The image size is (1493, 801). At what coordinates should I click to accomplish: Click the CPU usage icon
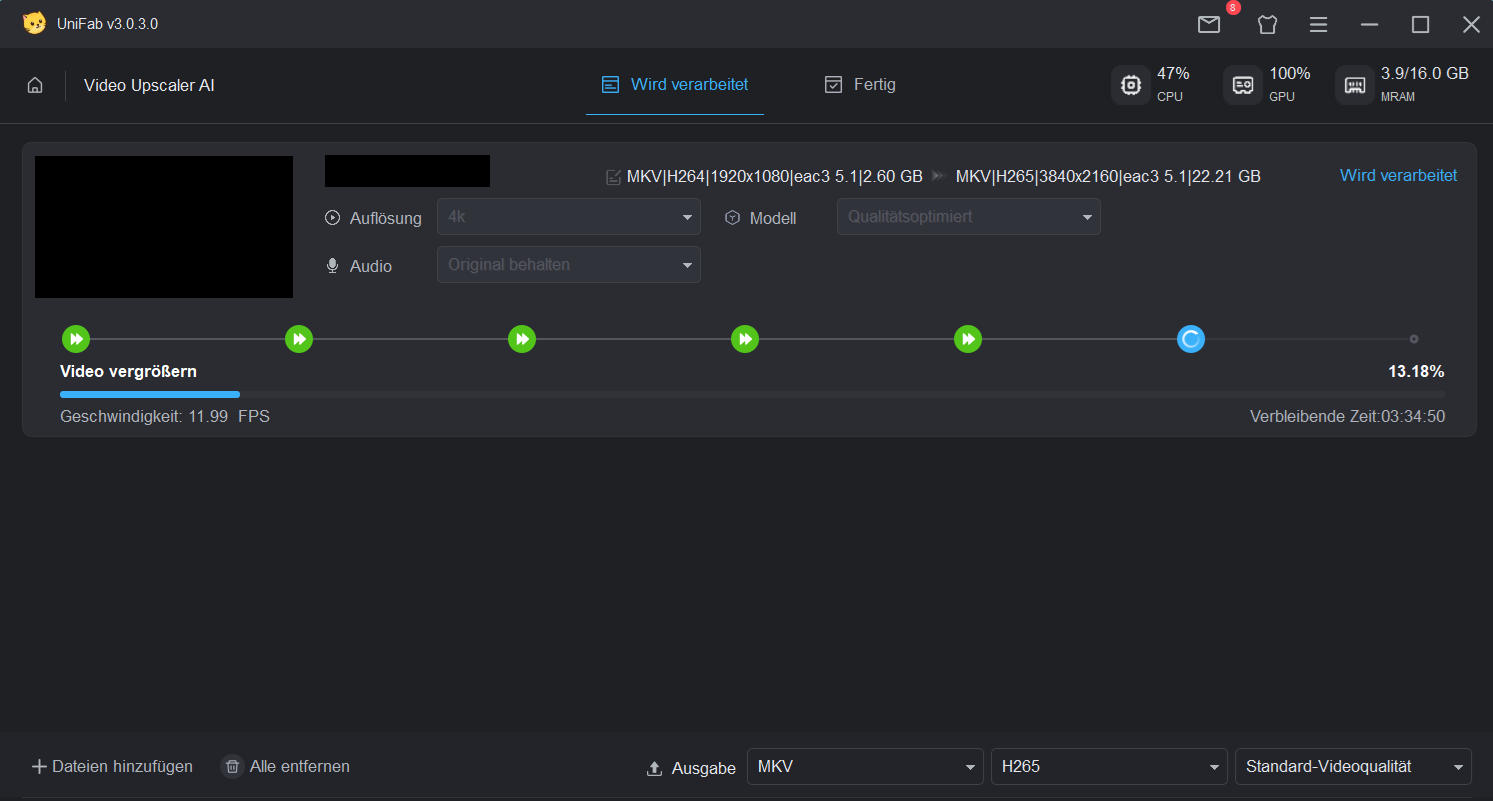(x=1131, y=85)
